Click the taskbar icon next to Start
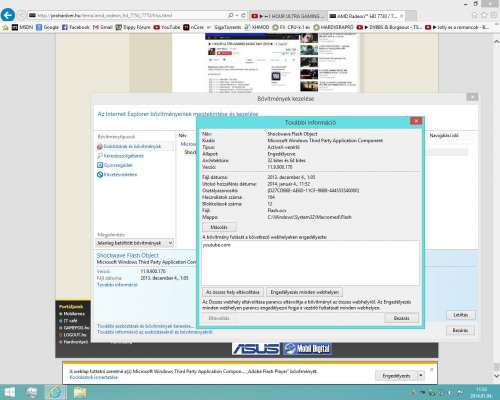Image resolution: width=500 pixels, height=400 pixels. (x=32, y=392)
